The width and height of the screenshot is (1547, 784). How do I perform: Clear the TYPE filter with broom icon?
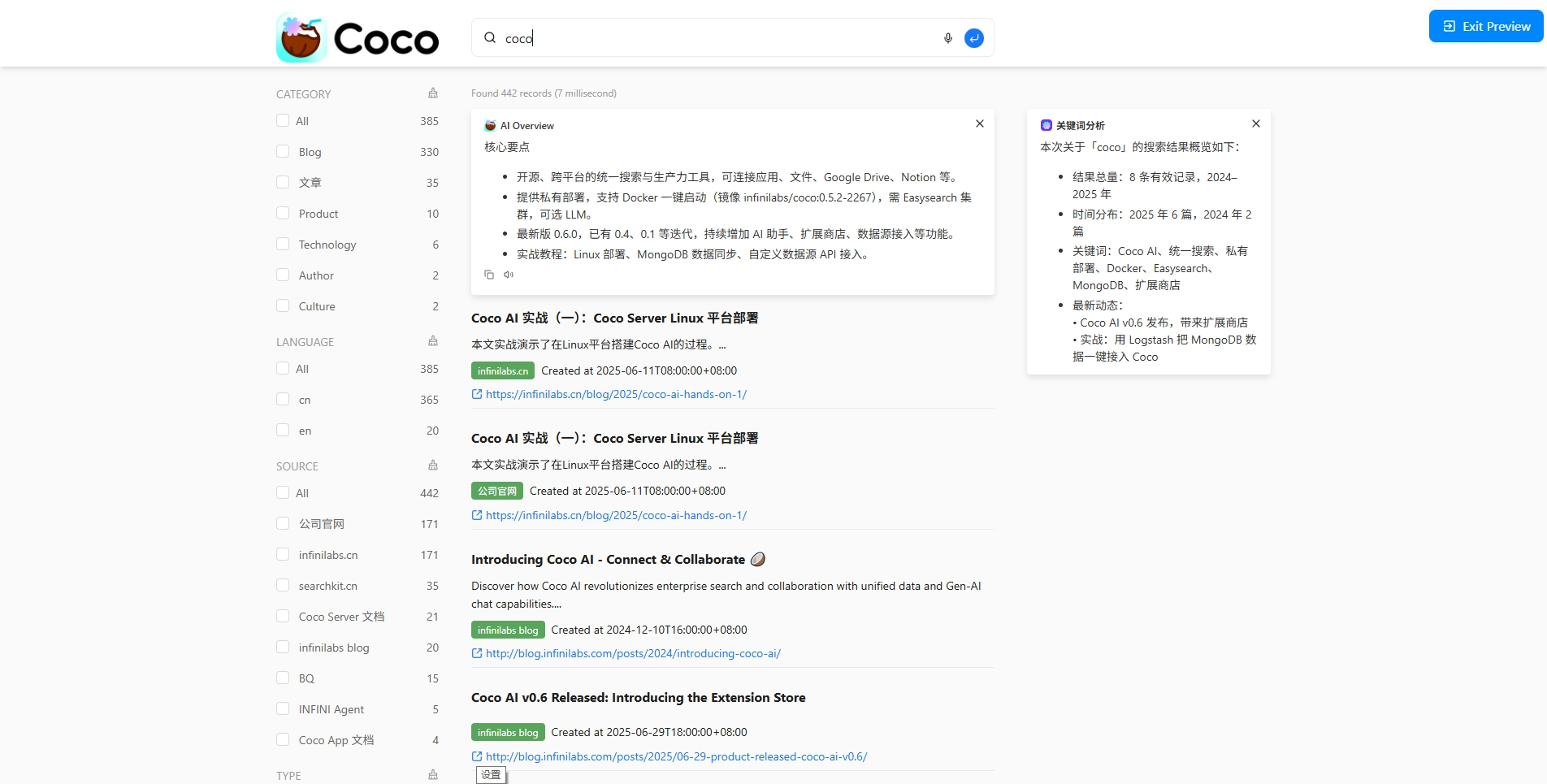click(x=433, y=775)
